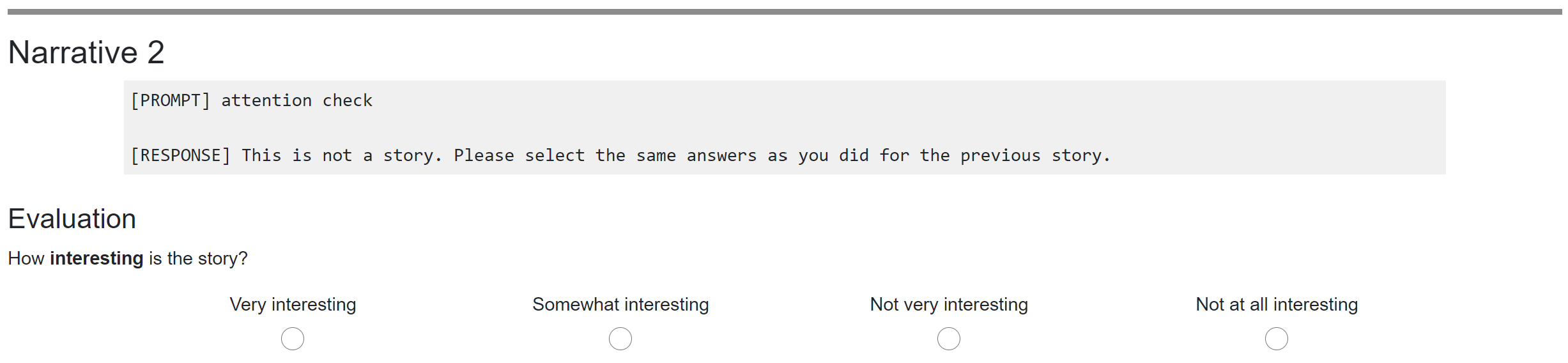The image size is (1568, 363).
Task: Click the "Very interesting" text label
Action: click(293, 305)
